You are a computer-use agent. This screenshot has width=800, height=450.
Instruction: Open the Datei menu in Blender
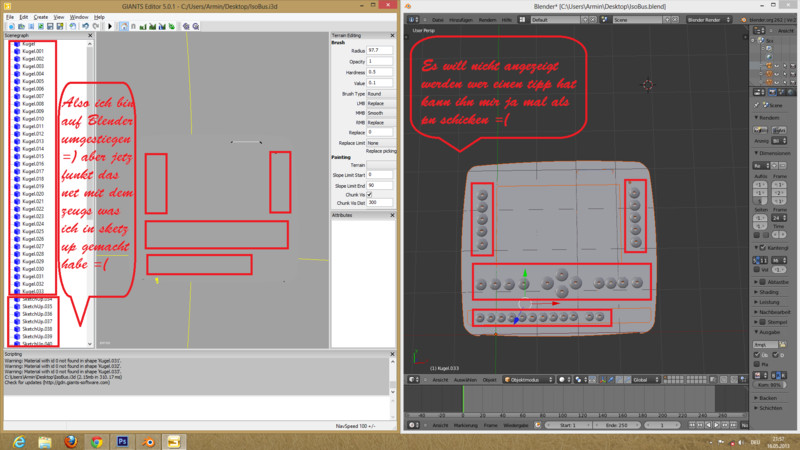pyautogui.click(x=438, y=20)
